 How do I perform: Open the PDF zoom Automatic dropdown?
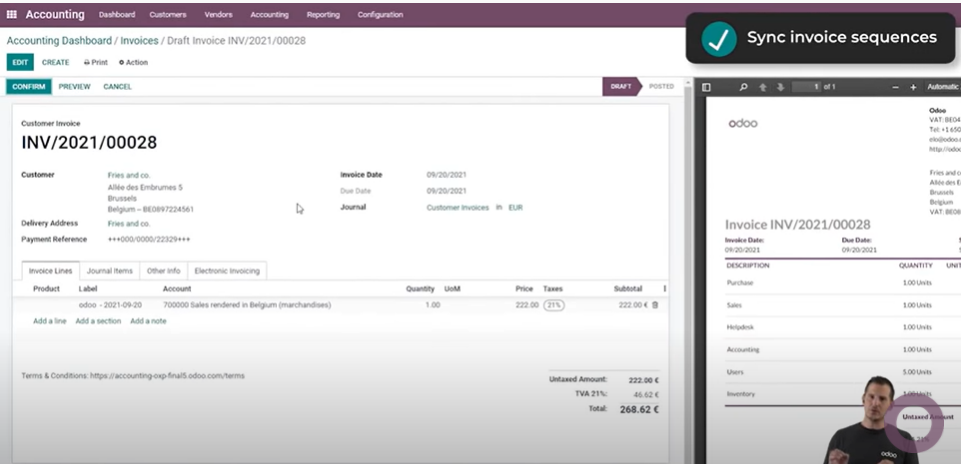(x=943, y=87)
